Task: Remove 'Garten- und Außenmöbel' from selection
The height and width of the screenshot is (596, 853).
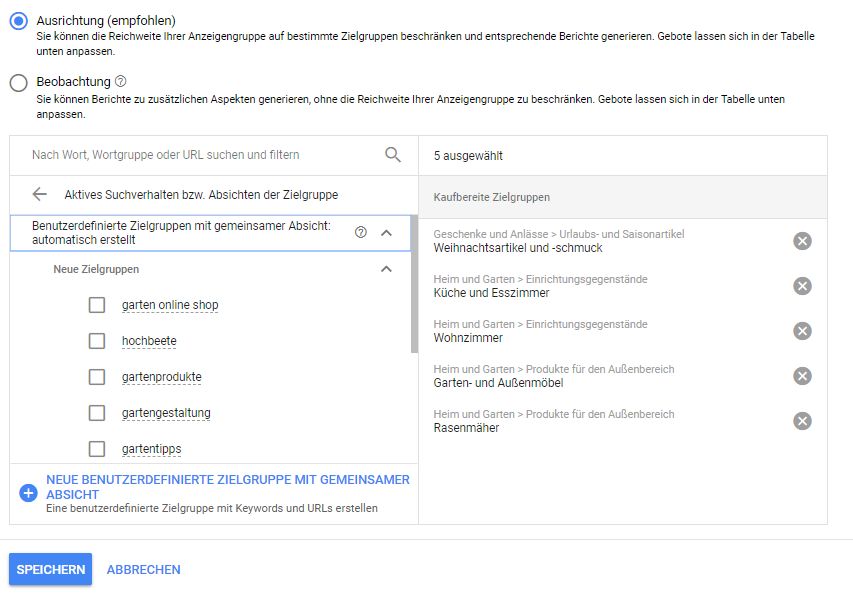Action: 802,376
